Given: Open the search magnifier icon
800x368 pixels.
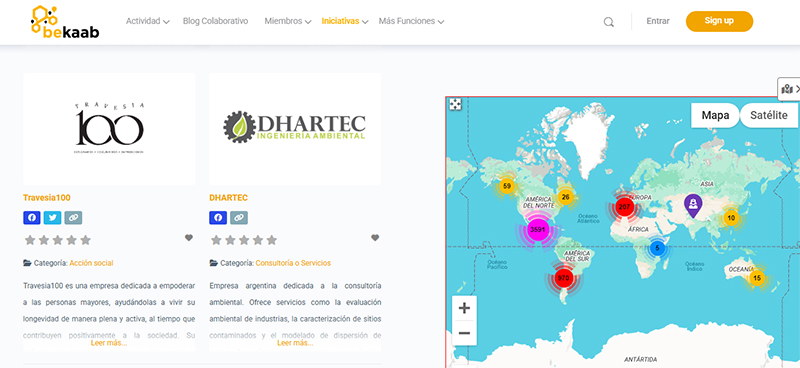Looking at the screenshot, I should click(609, 22).
